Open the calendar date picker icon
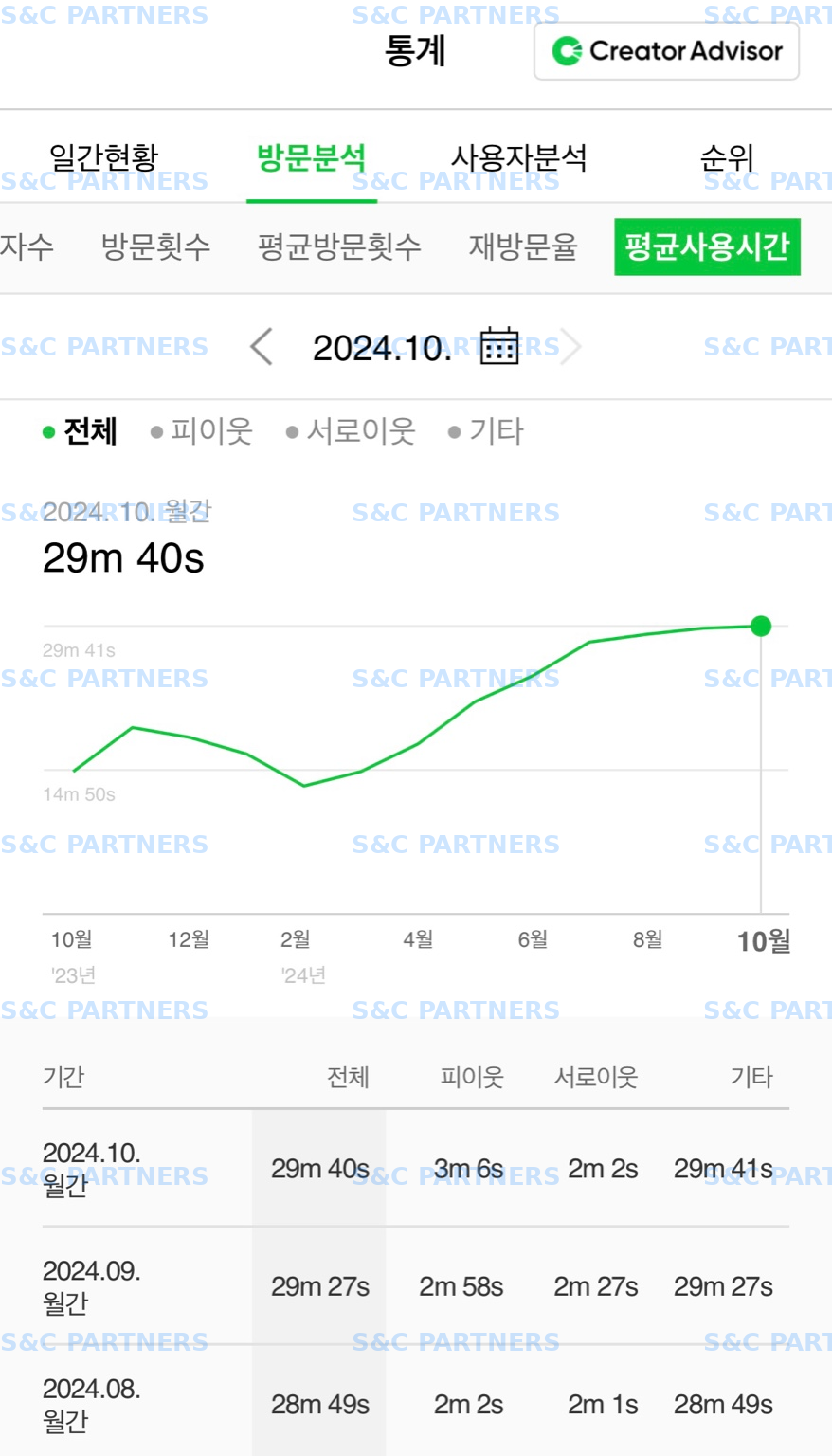Image resolution: width=832 pixels, height=1456 pixels. (x=499, y=346)
